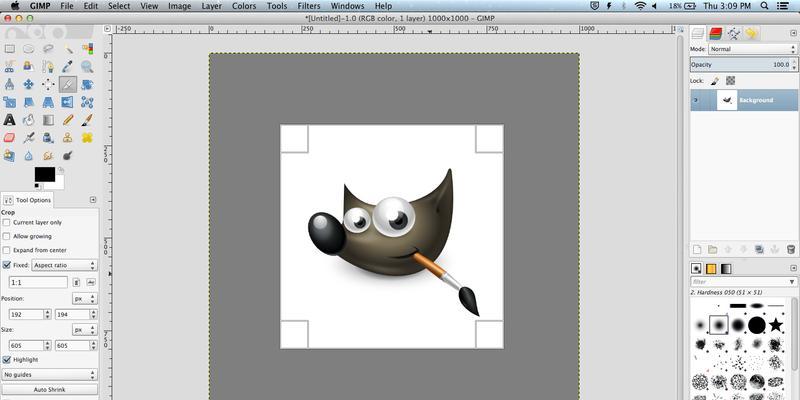
Task: Toggle the lock alpha channel icon
Action: [x=731, y=81]
